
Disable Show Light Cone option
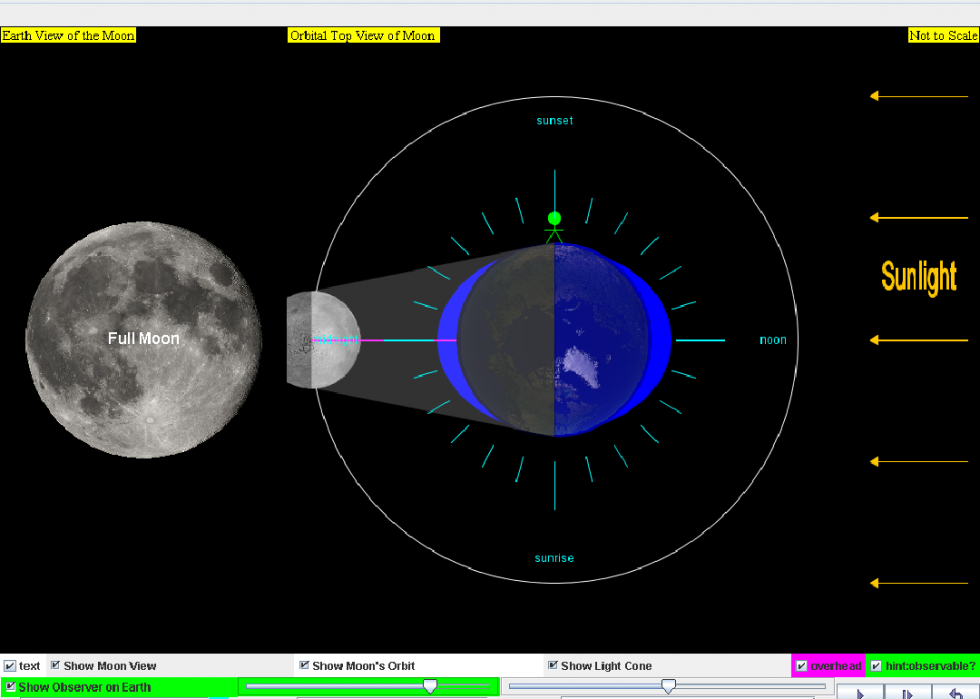552,665
